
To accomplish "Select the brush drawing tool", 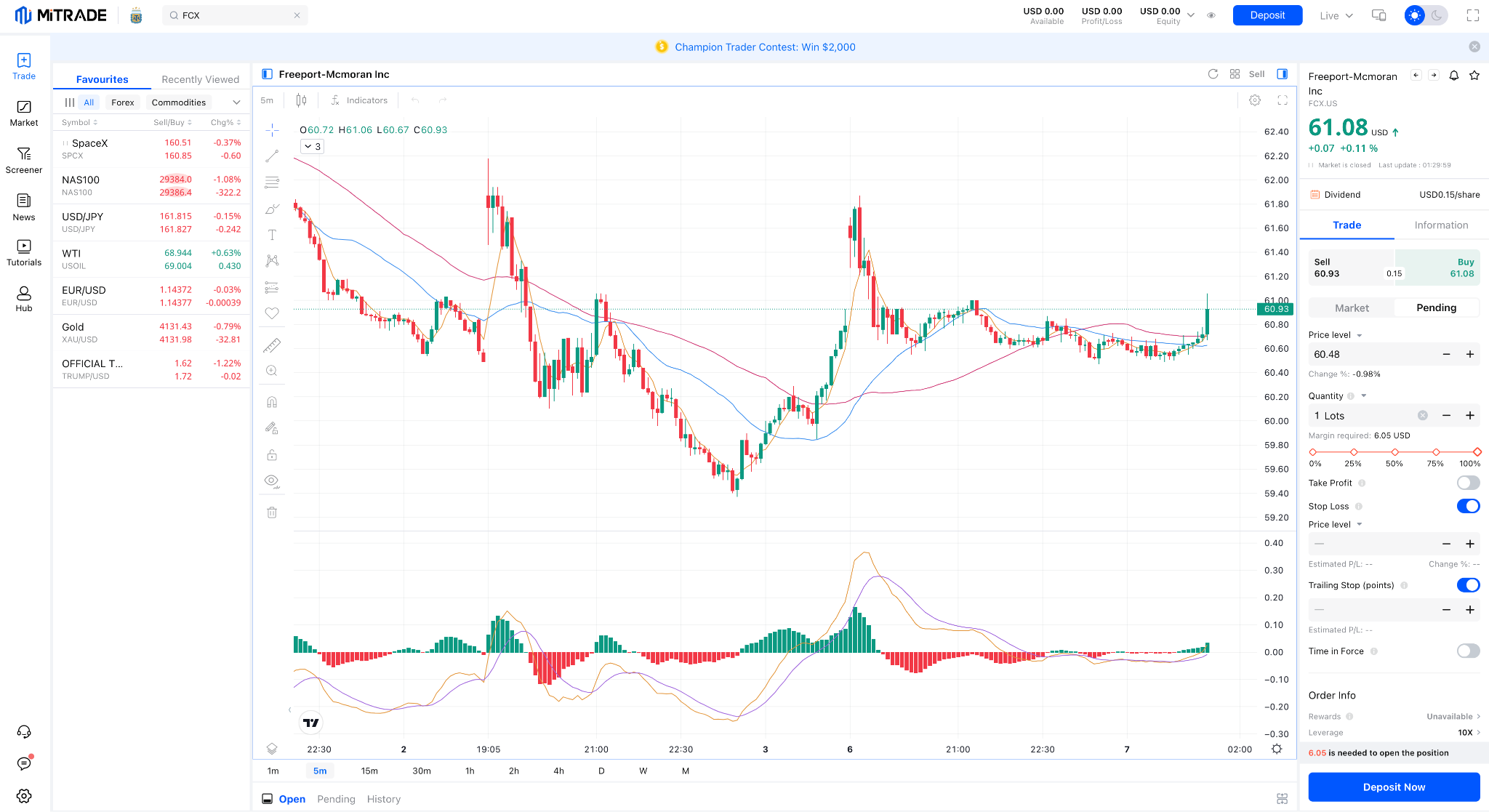I will 272,209.
